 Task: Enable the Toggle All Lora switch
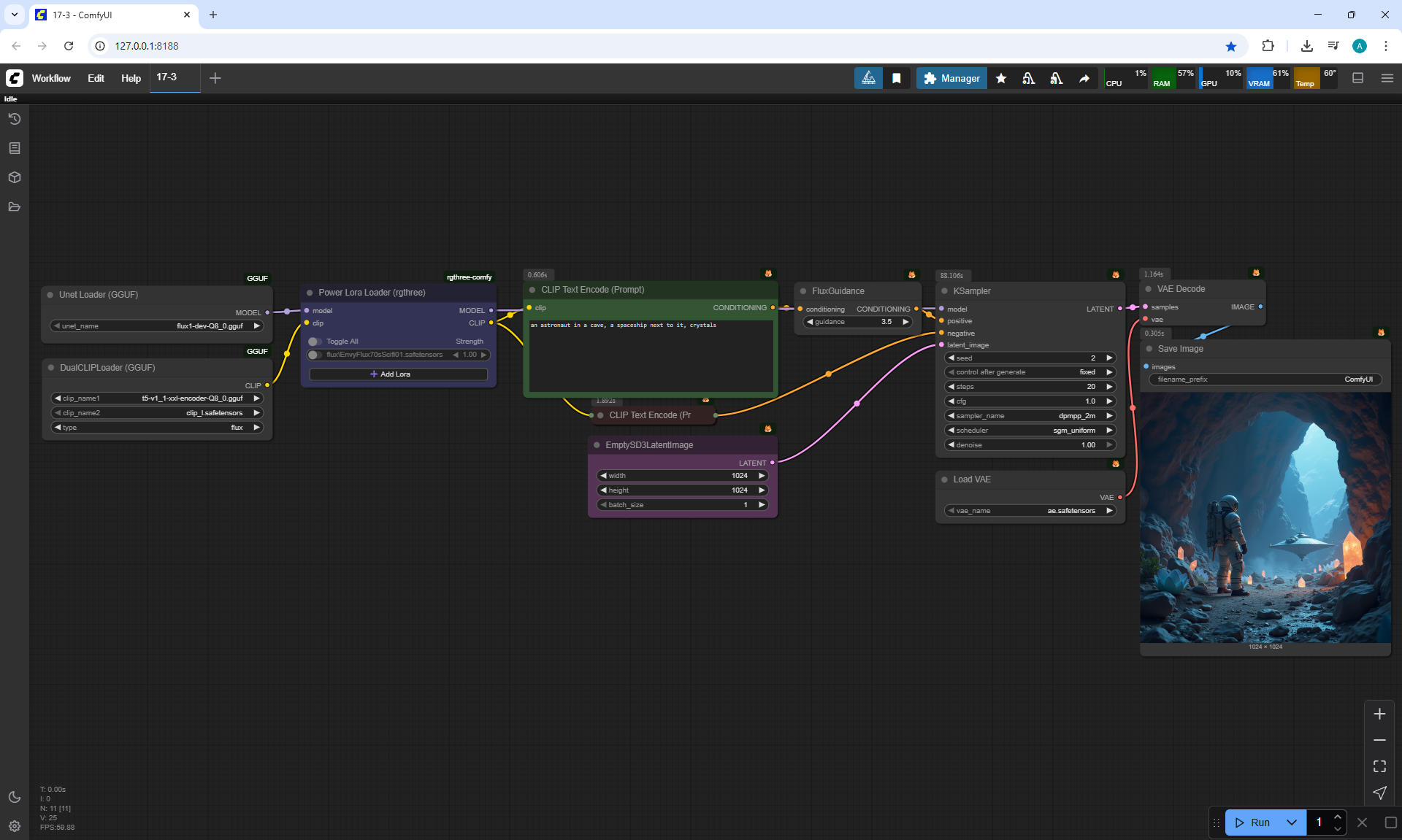315,342
